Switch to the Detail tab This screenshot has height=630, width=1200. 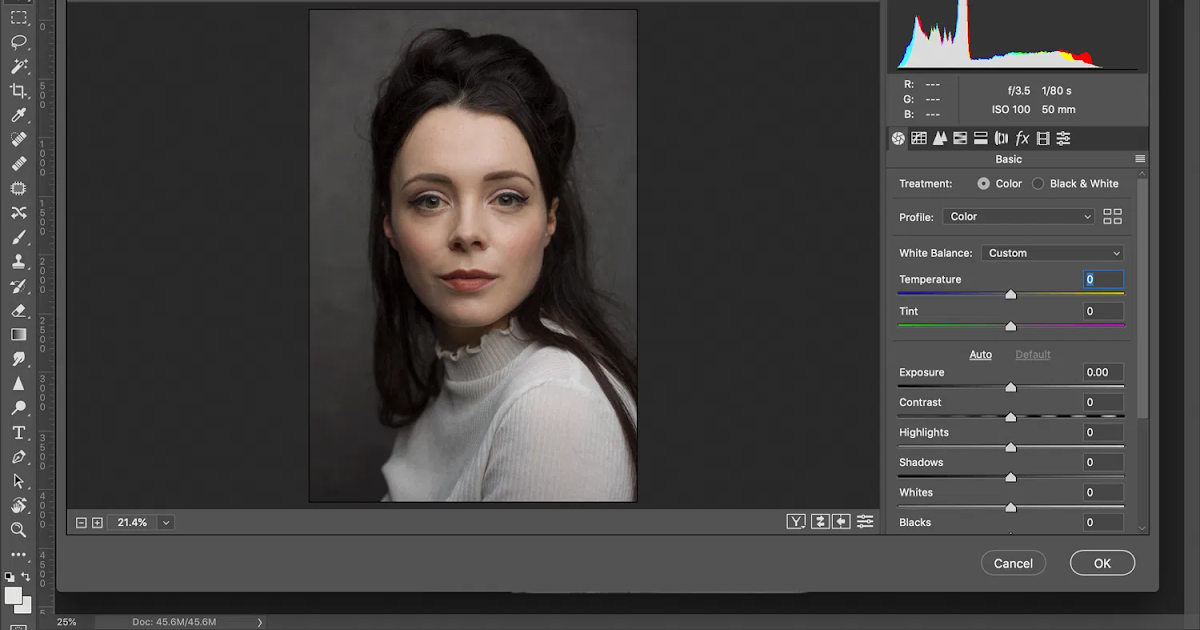[x=940, y=138]
